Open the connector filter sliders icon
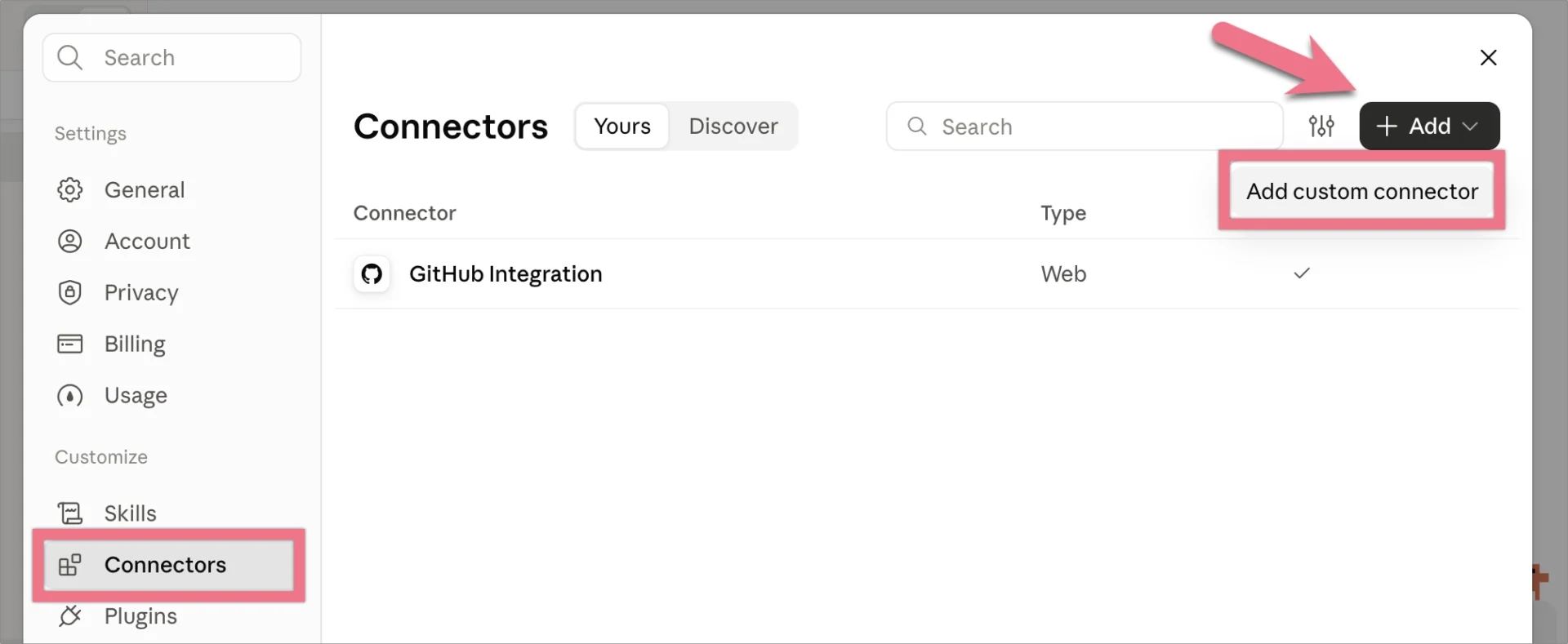The image size is (1568, 644). pyautogui.click(x=1321, y=126)
